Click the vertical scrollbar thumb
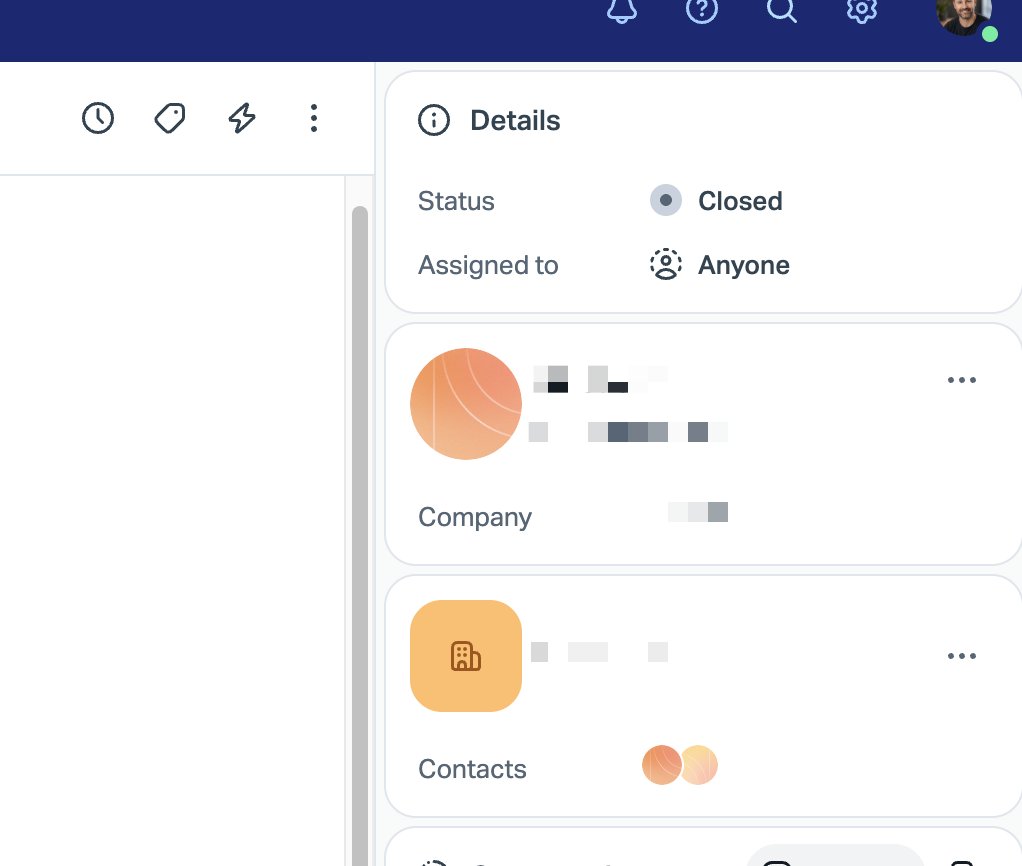The width and height of the screenshot is (1022, 866). pyautogui.click(x=360, y=536)
